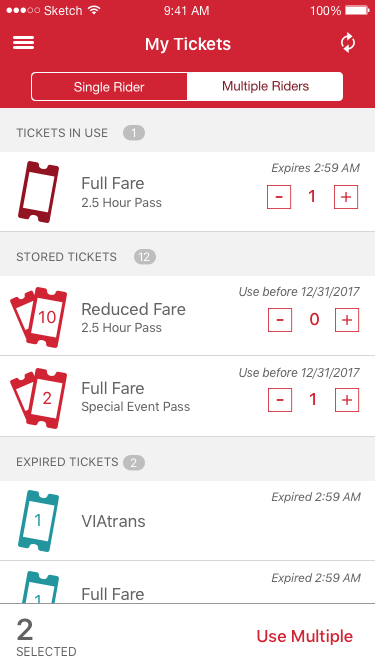Switch to the Multiple Riders tab
The width and height of the screenshot is (375, 667).
(265, 86)
